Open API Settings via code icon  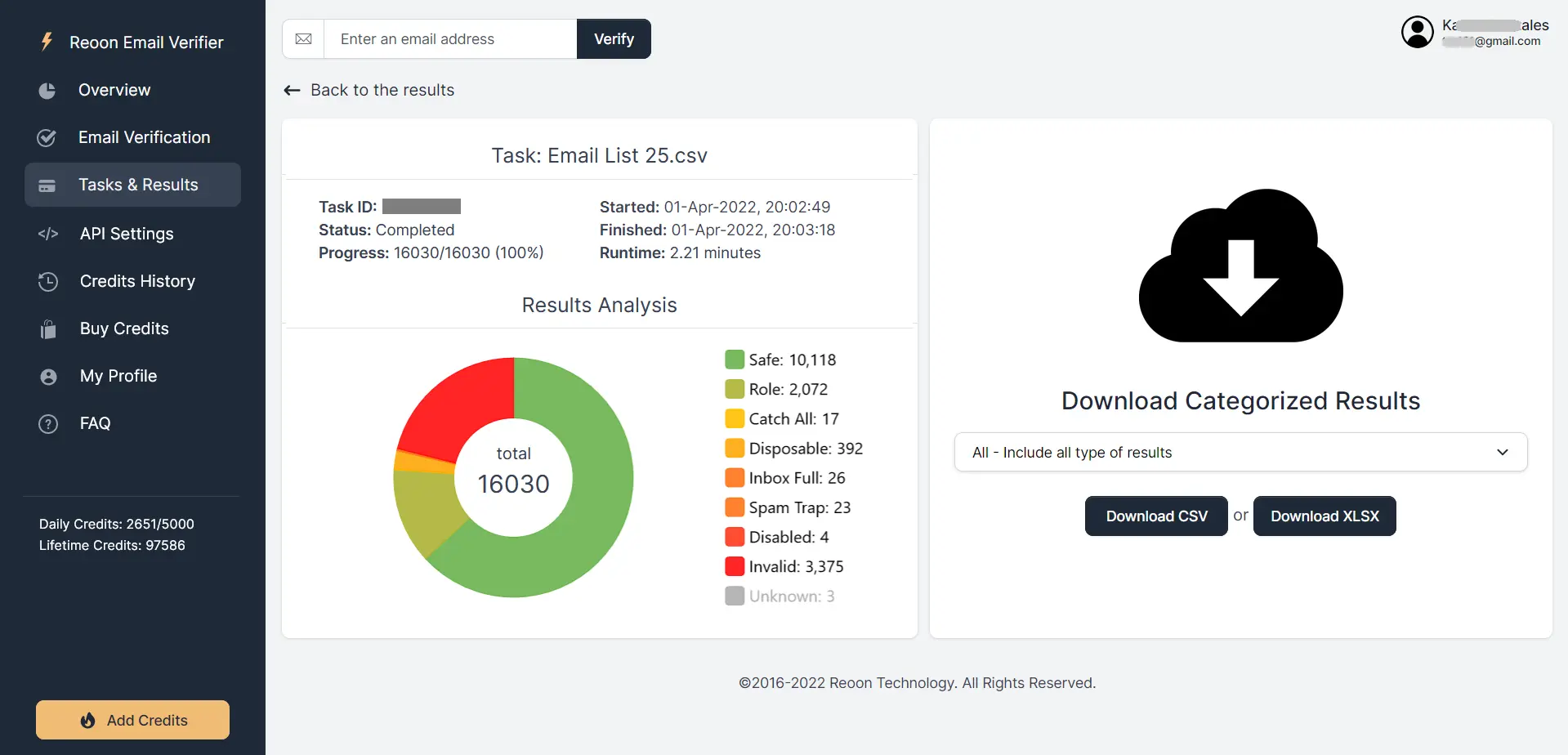tap(47, 234)
